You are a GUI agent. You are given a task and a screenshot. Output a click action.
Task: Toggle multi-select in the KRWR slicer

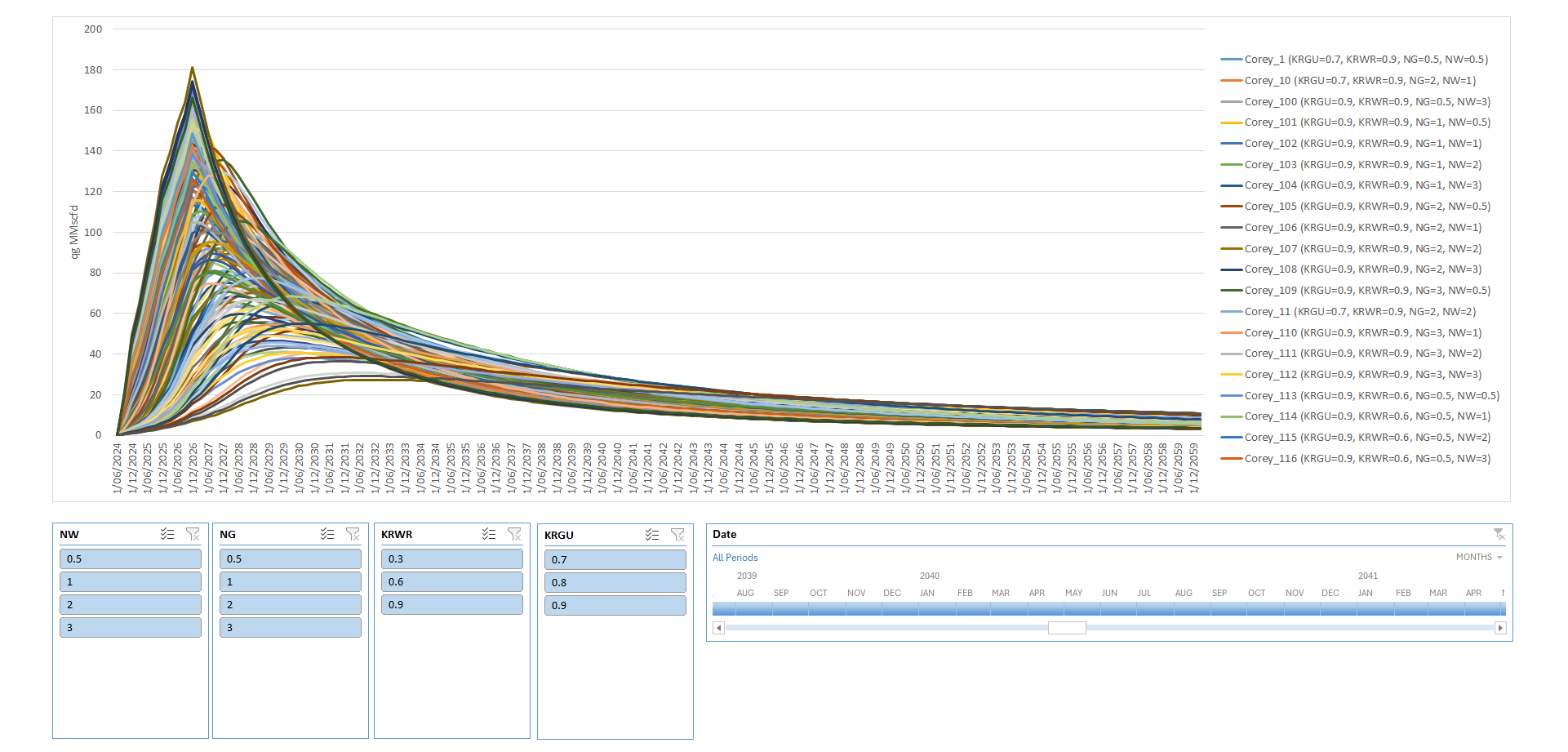click(x=489, y=534)
